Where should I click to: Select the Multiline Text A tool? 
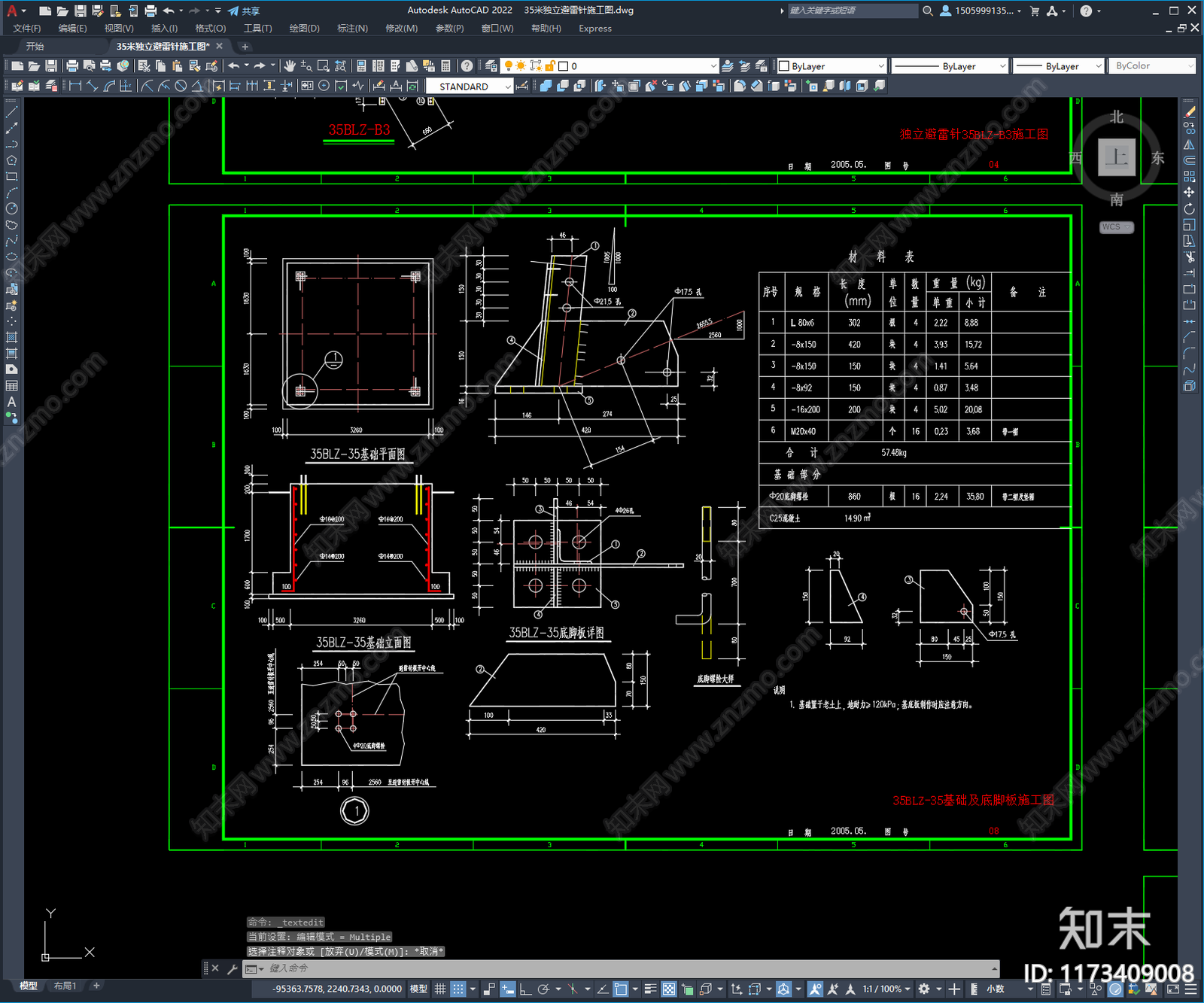(11, 402)
